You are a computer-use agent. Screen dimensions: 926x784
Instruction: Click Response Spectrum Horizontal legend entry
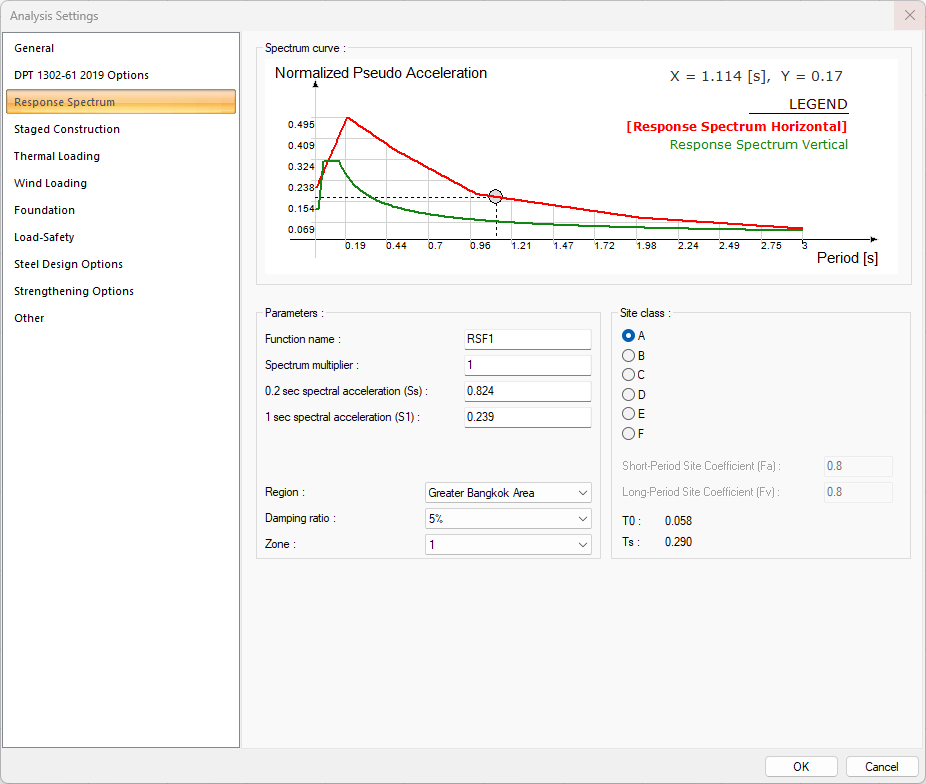pos(736,127)
